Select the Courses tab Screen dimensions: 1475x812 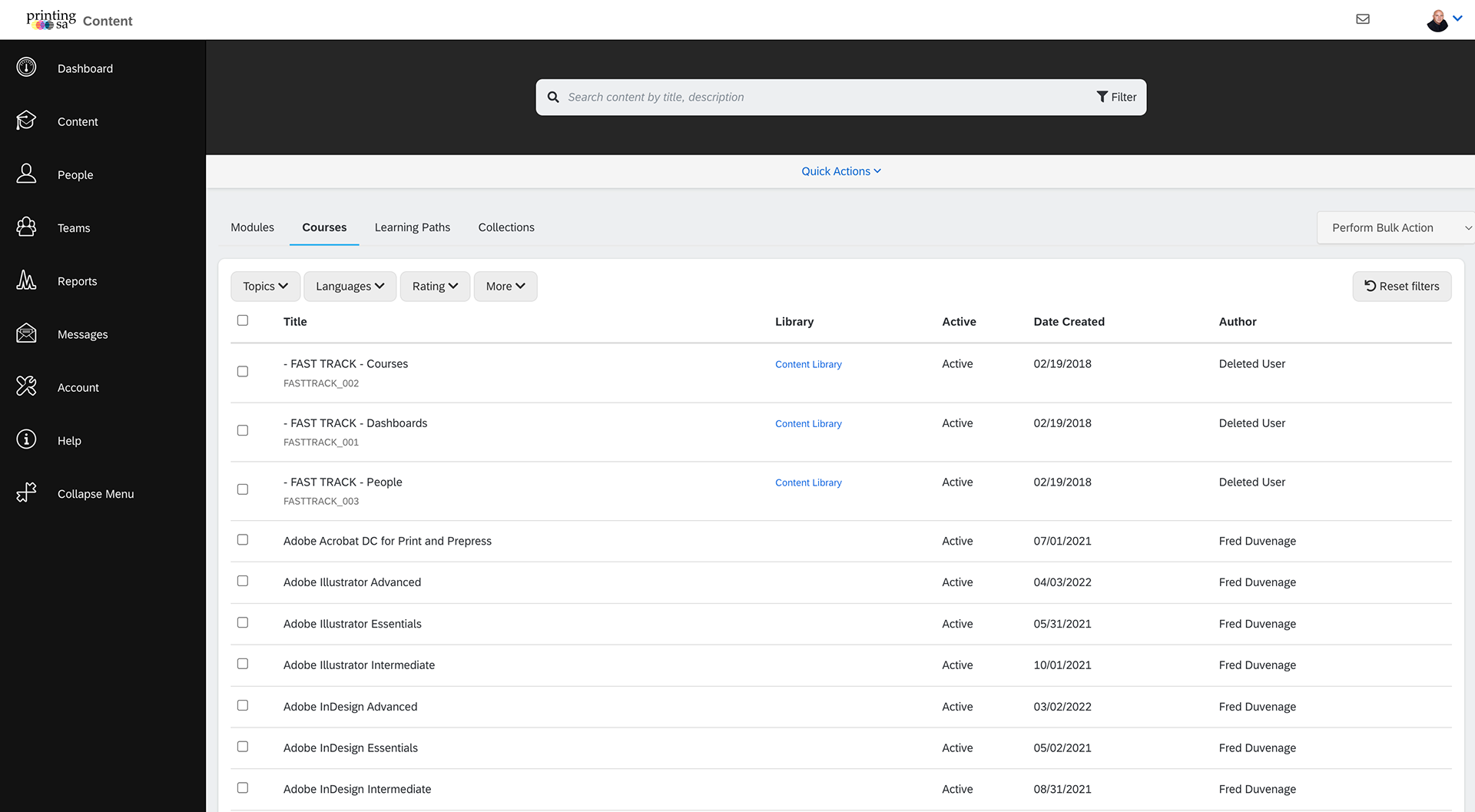(x=324, y=227)
